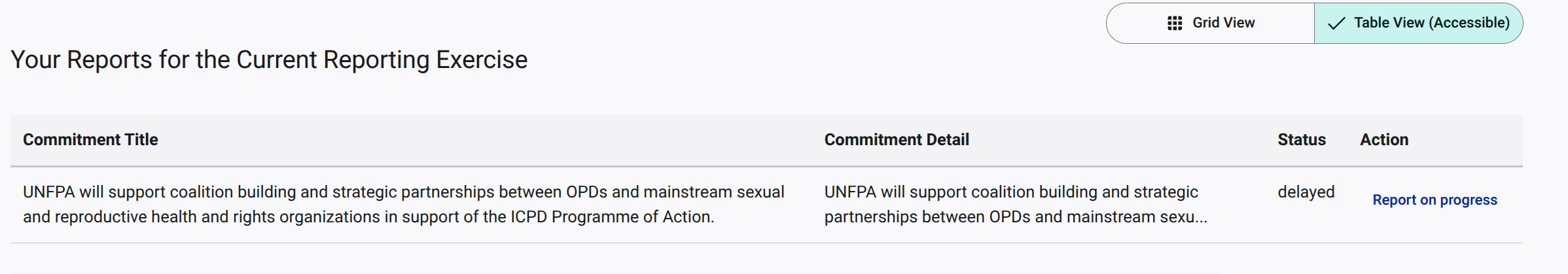Click the Your Reports page heading

(x=269, y=60)
